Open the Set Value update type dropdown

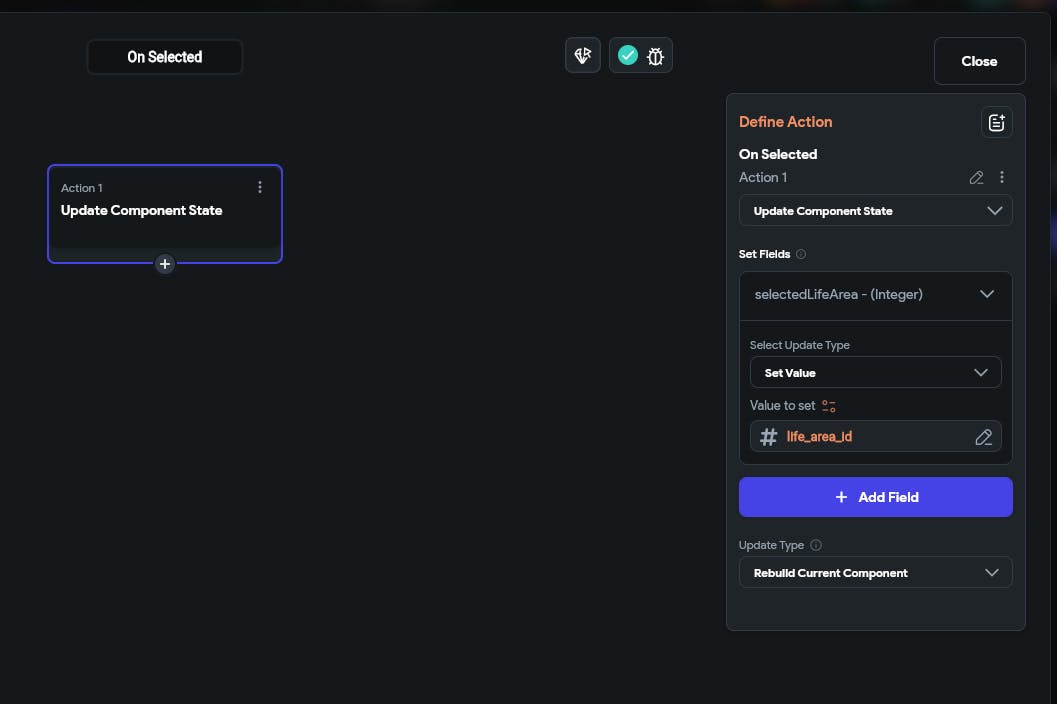click(875, 373)
